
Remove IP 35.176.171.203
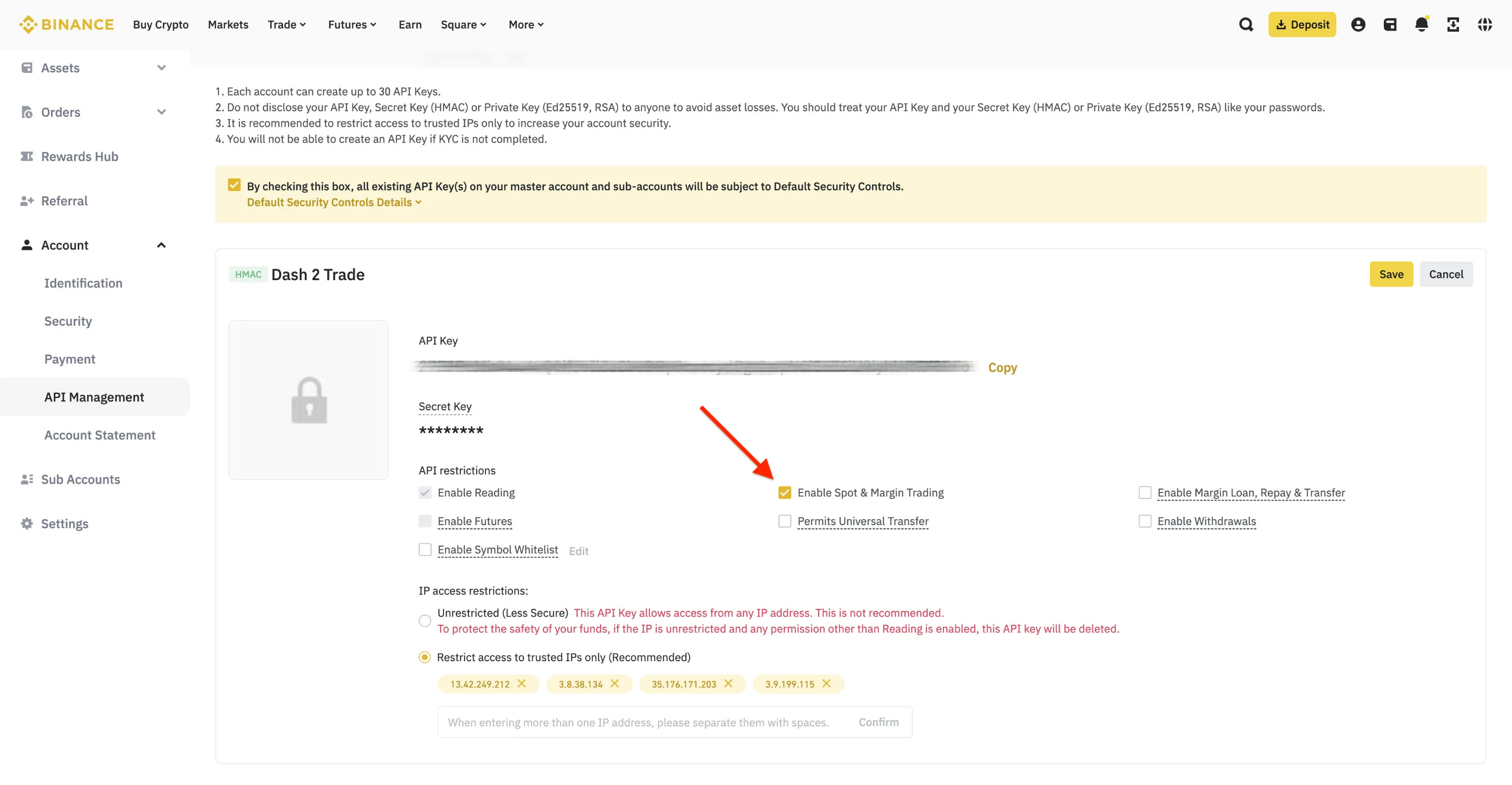(729, 684)
